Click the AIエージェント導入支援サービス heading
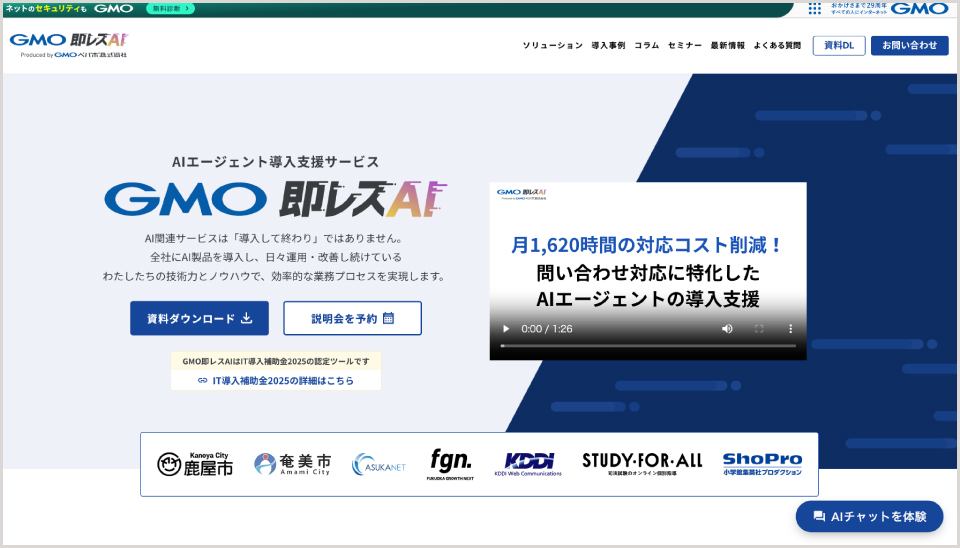 [x=276, y=162]
